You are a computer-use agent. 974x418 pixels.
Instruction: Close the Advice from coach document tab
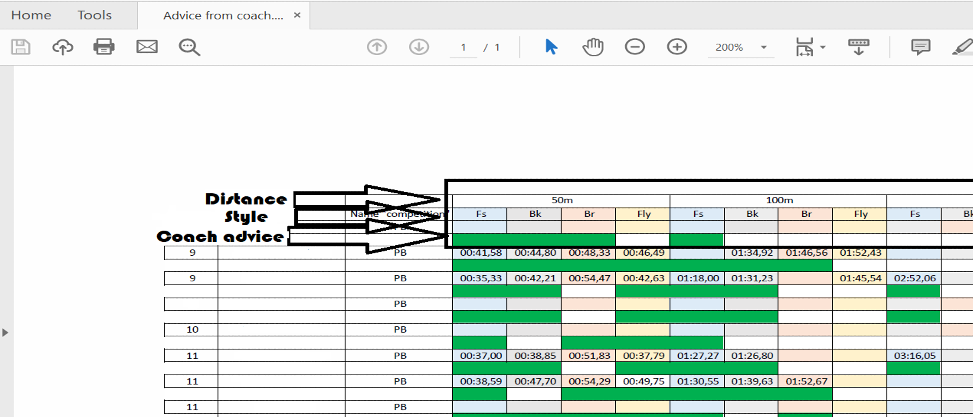(297, 15)
